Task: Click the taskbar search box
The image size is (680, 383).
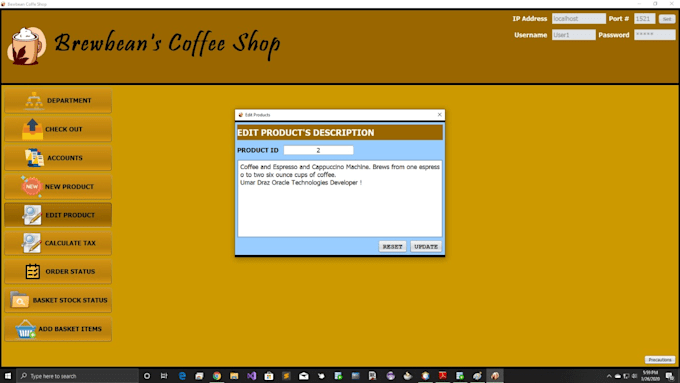Action: (78, 376)
